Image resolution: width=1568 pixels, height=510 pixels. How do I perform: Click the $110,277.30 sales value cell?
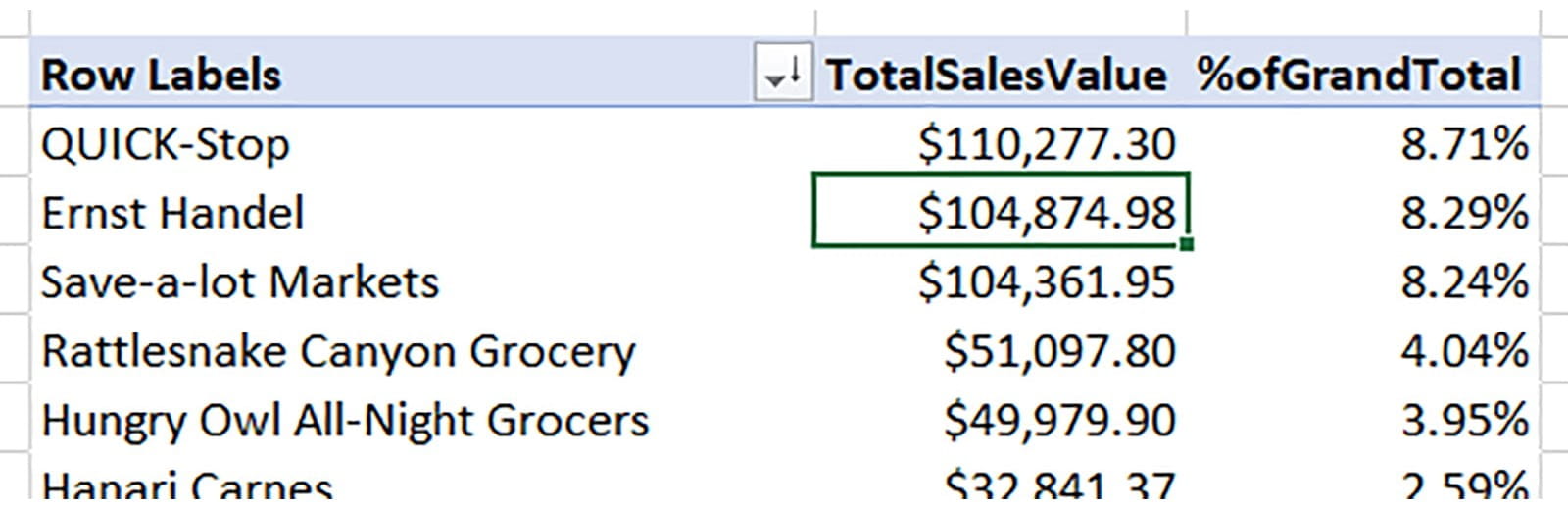pos(1046,145)
